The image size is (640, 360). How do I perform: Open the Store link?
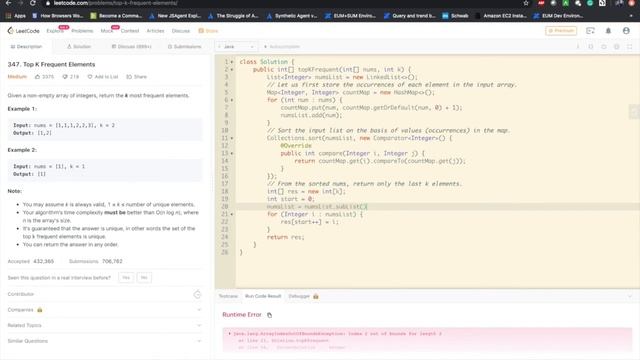208,31
